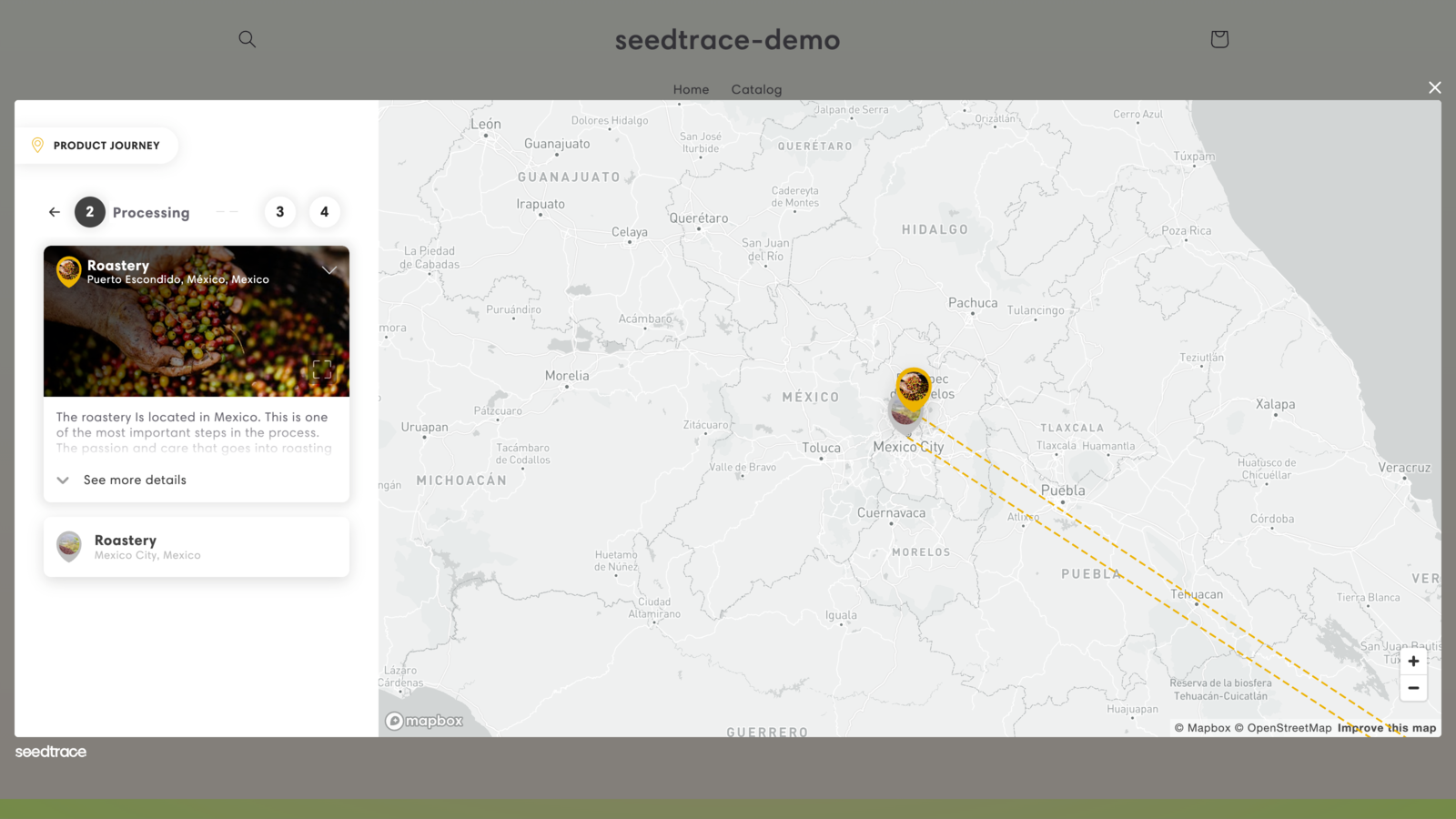Open fullscreen view of the roastery photo
Image resolution: width=1456 pixels, height=819 pixels.
(x=322, y=369)
